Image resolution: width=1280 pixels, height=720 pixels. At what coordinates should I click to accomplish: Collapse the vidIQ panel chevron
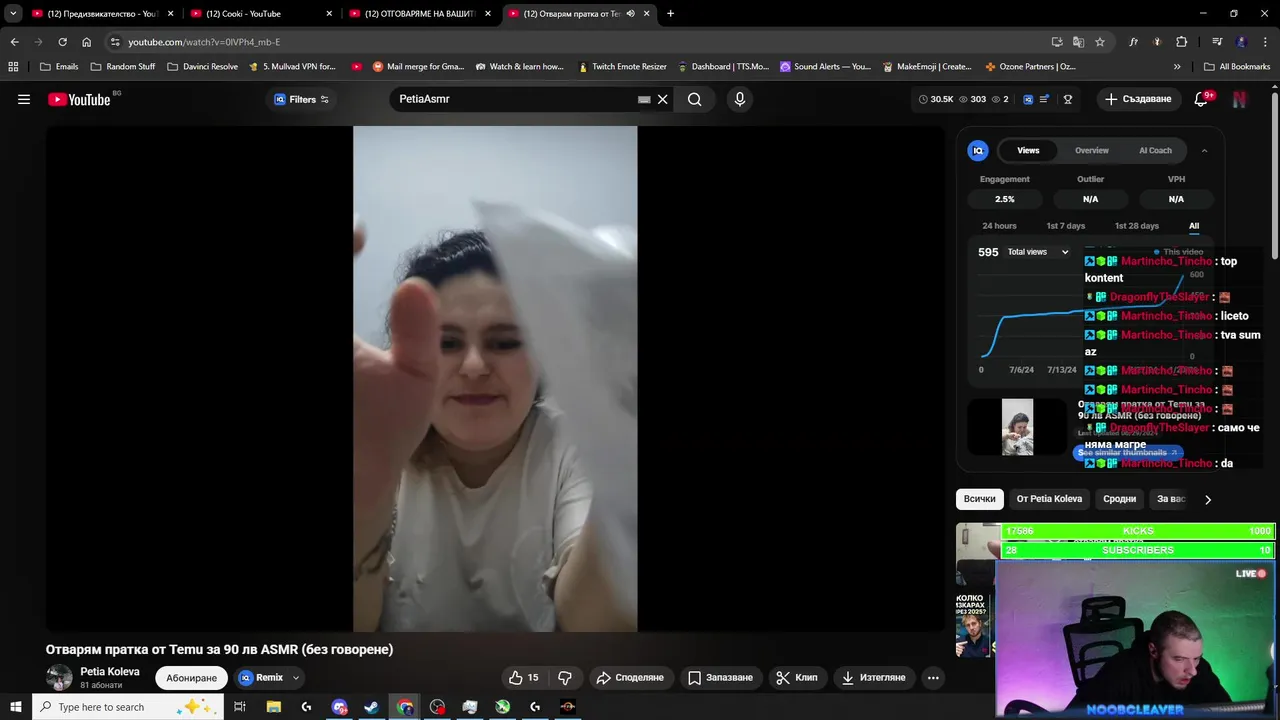[1204, 150]
